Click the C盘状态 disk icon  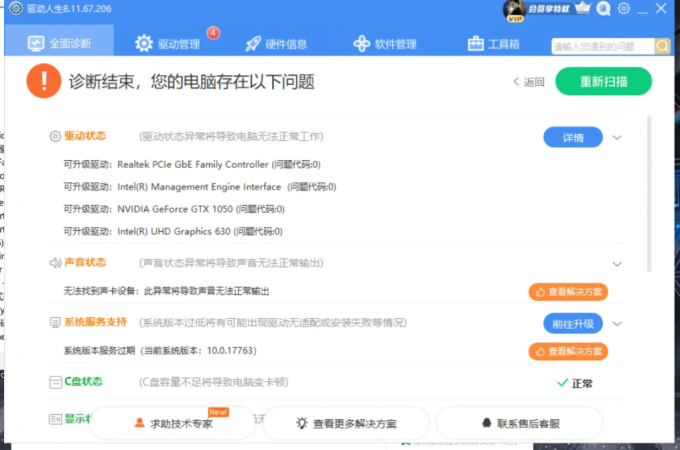[55, 382]
